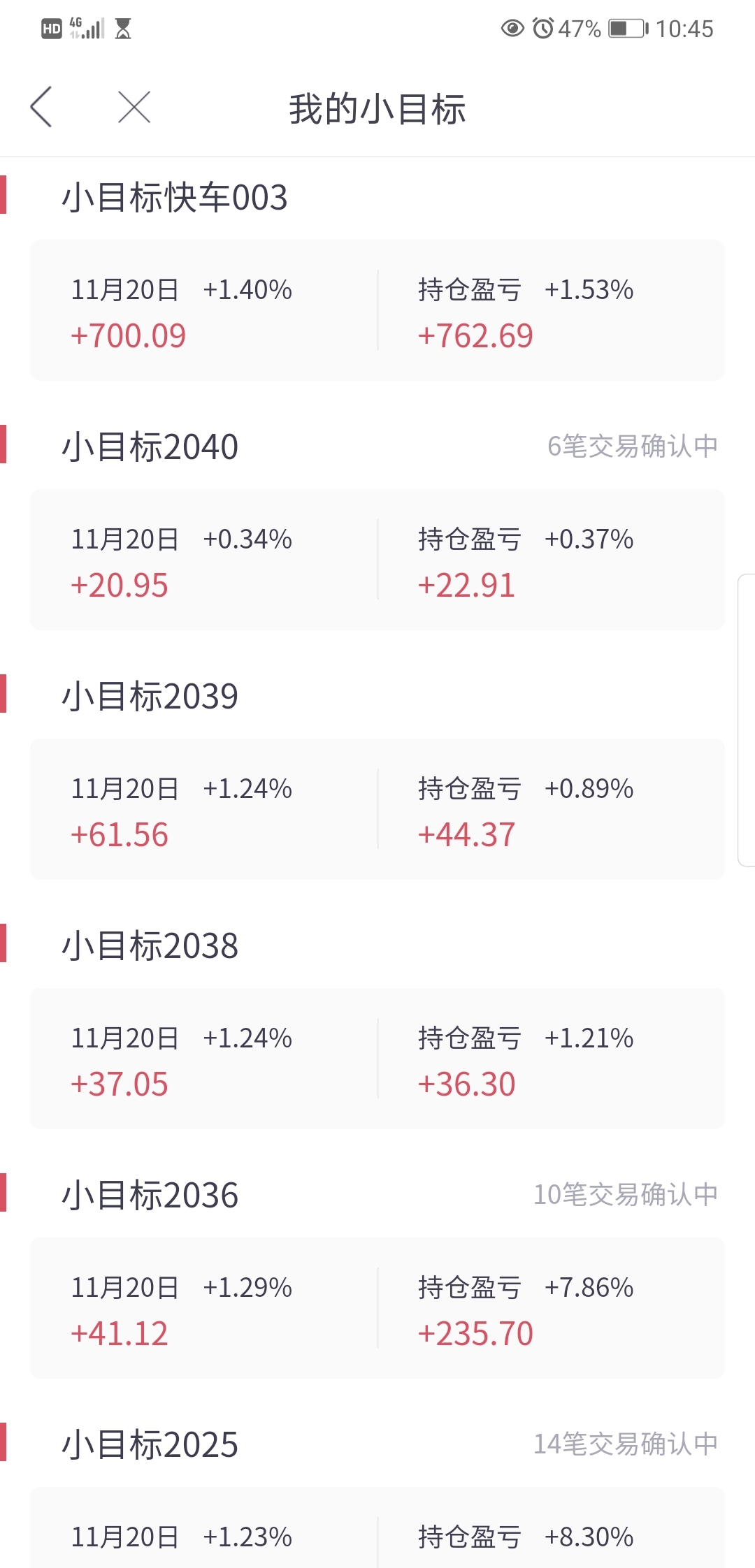Open the 小目标2038 profit card
Image resolution: width=755 pixels, height=1568 pixels.
(377, 1059)
